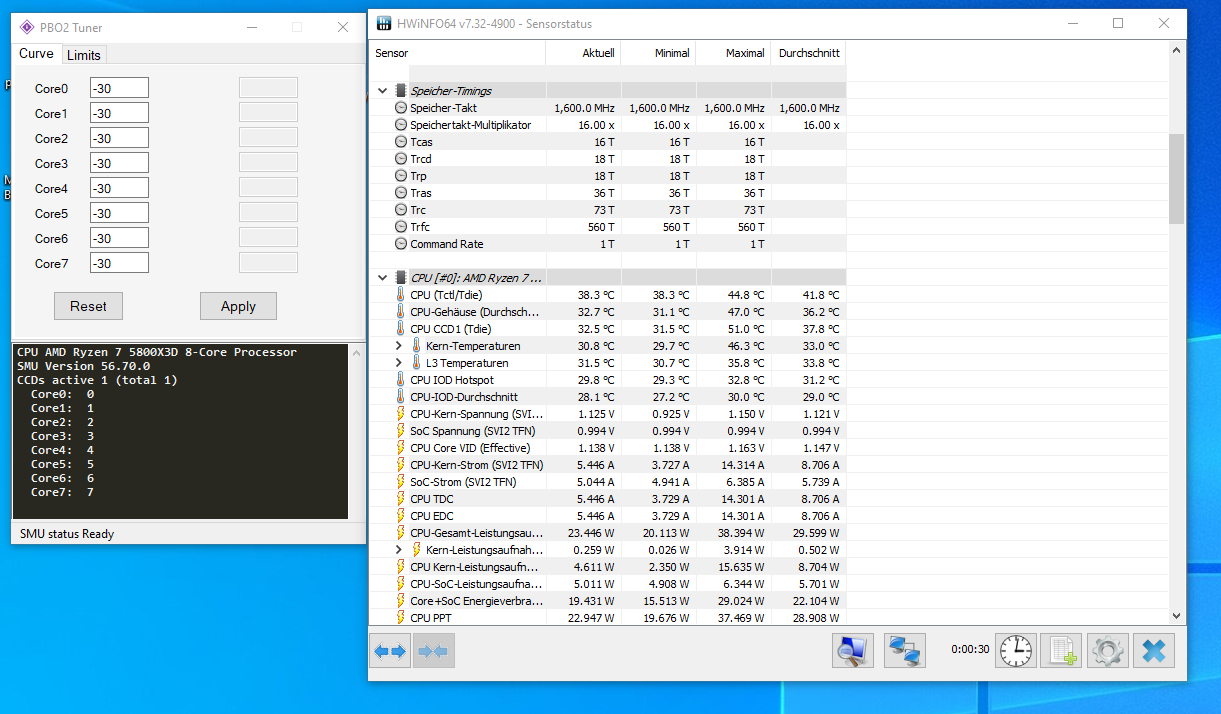Click lightning icon of CPU TDC row
The width and height of the screenshot is (1221, 714).
[401, 499]
